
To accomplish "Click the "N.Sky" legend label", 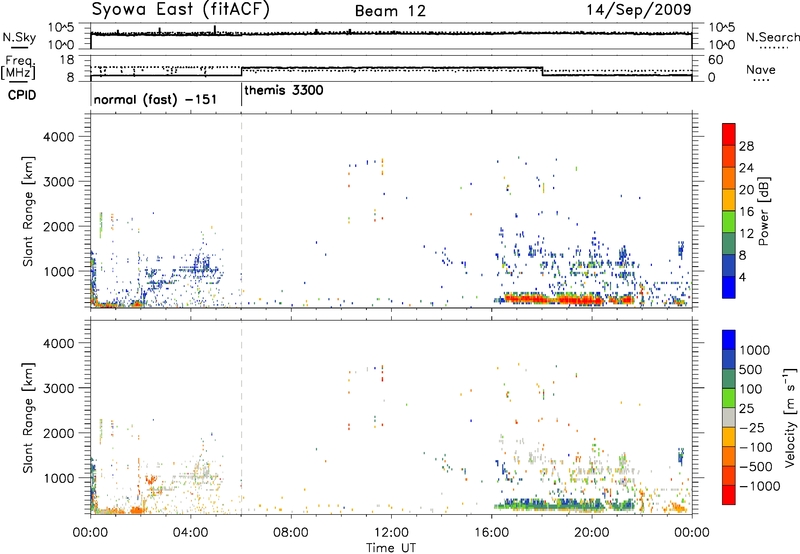I will [19, 38].
